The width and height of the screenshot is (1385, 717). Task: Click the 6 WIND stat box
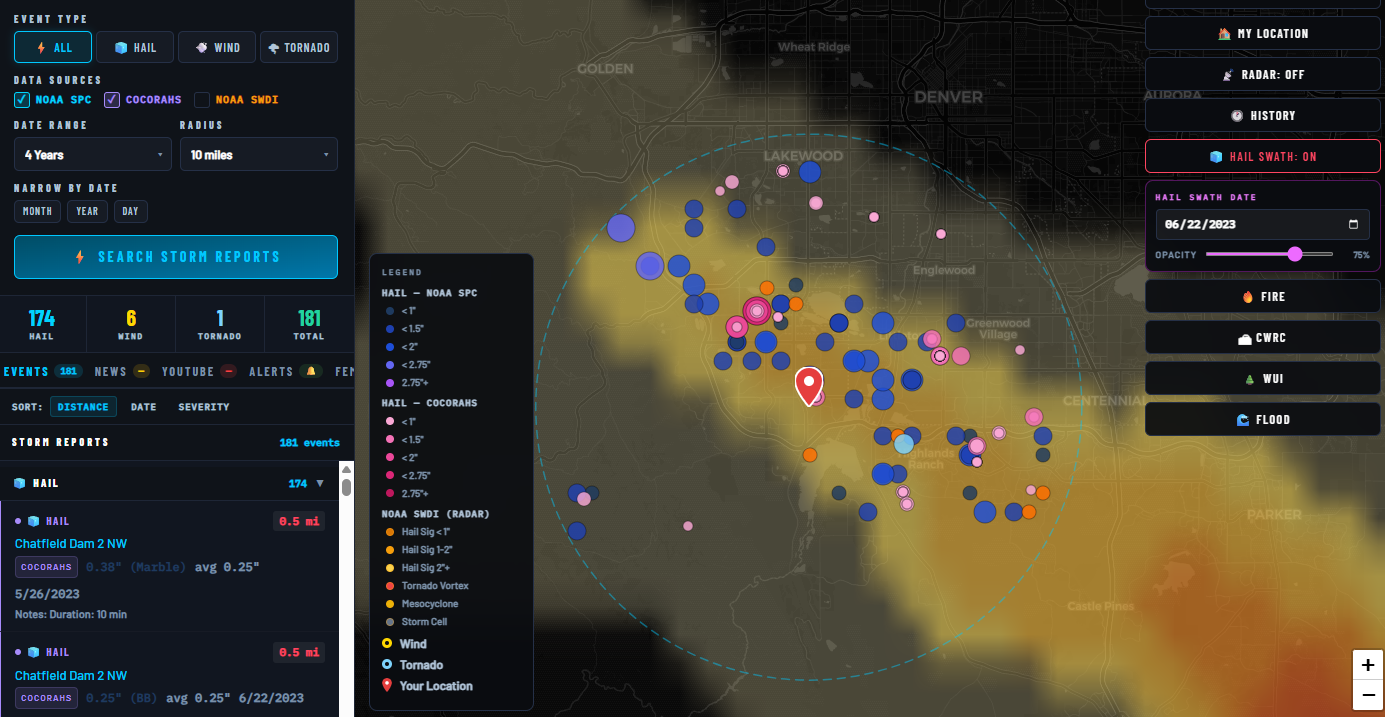point(131,324)
